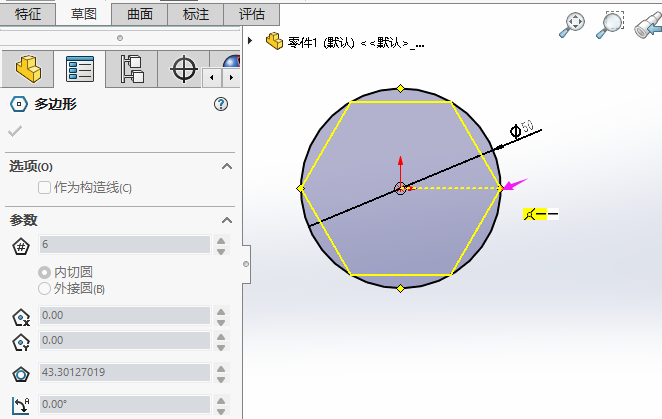This screenshot has height=419, width=662.
Task: Collapse the 参数 section
Action: (x=227, y=220)
